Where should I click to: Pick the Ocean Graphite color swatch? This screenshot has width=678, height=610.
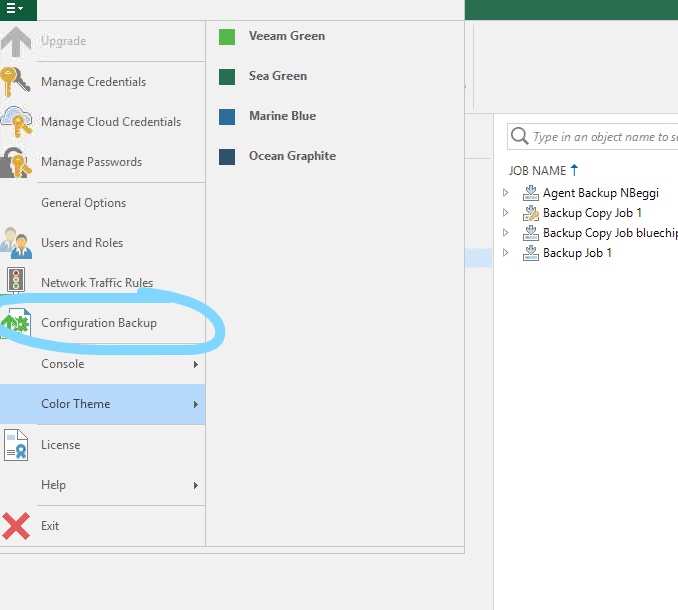pos(227,157)
